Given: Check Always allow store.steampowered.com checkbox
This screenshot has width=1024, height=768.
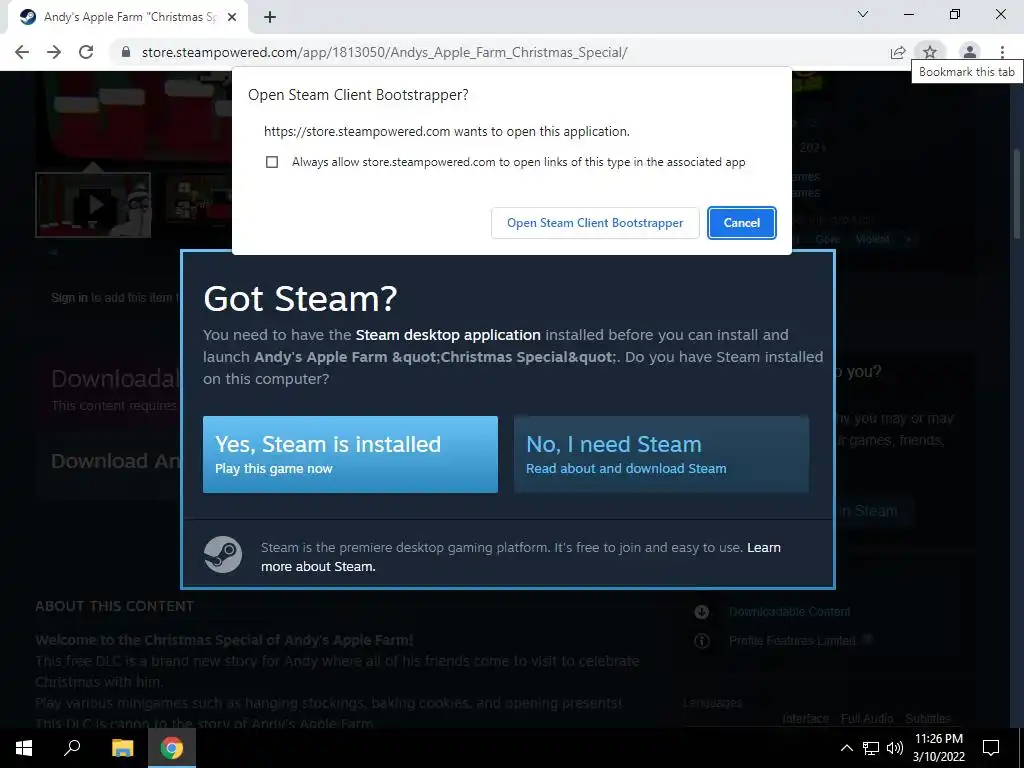Looking at the screenshot, I should tap(272, 162).
